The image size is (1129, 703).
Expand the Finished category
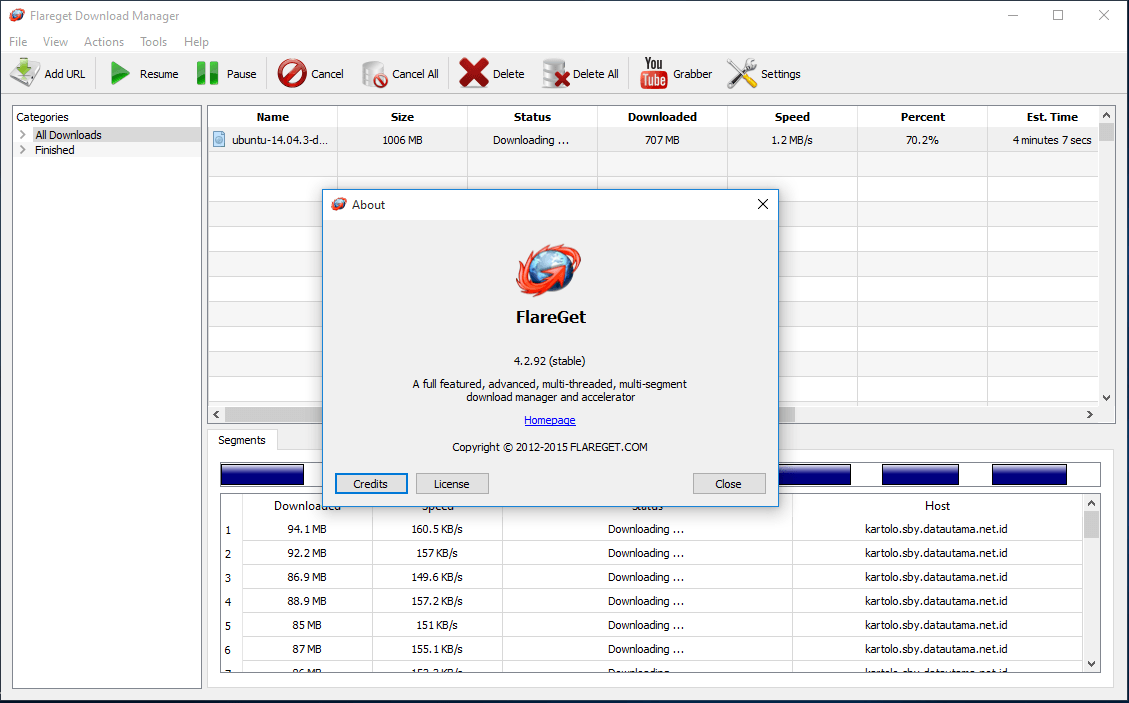(x=23, y=150)
